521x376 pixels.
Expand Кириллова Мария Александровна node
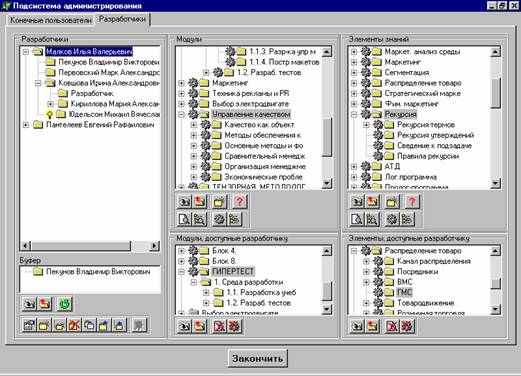pos(50,104)
